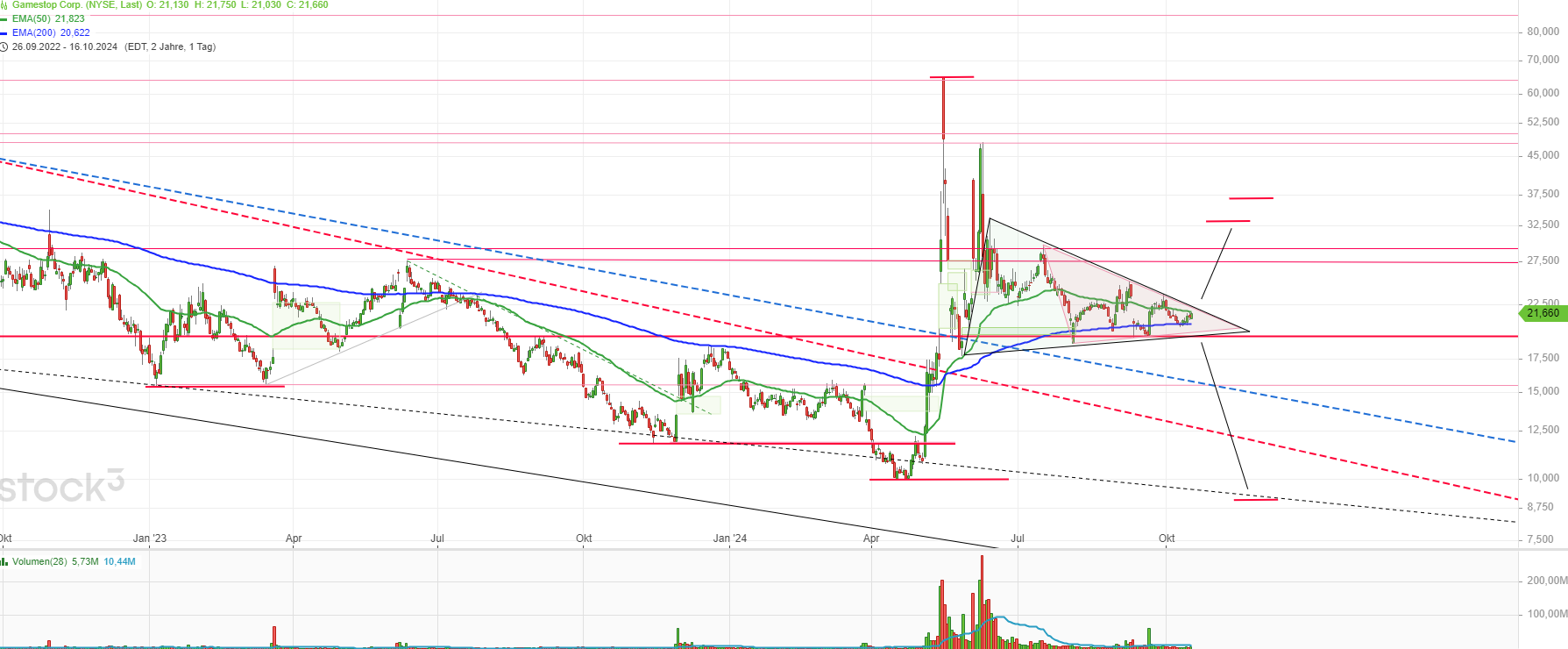Open the EMA(200) indicator label
Screen dimensions: 1568x649
pos(34,33)
